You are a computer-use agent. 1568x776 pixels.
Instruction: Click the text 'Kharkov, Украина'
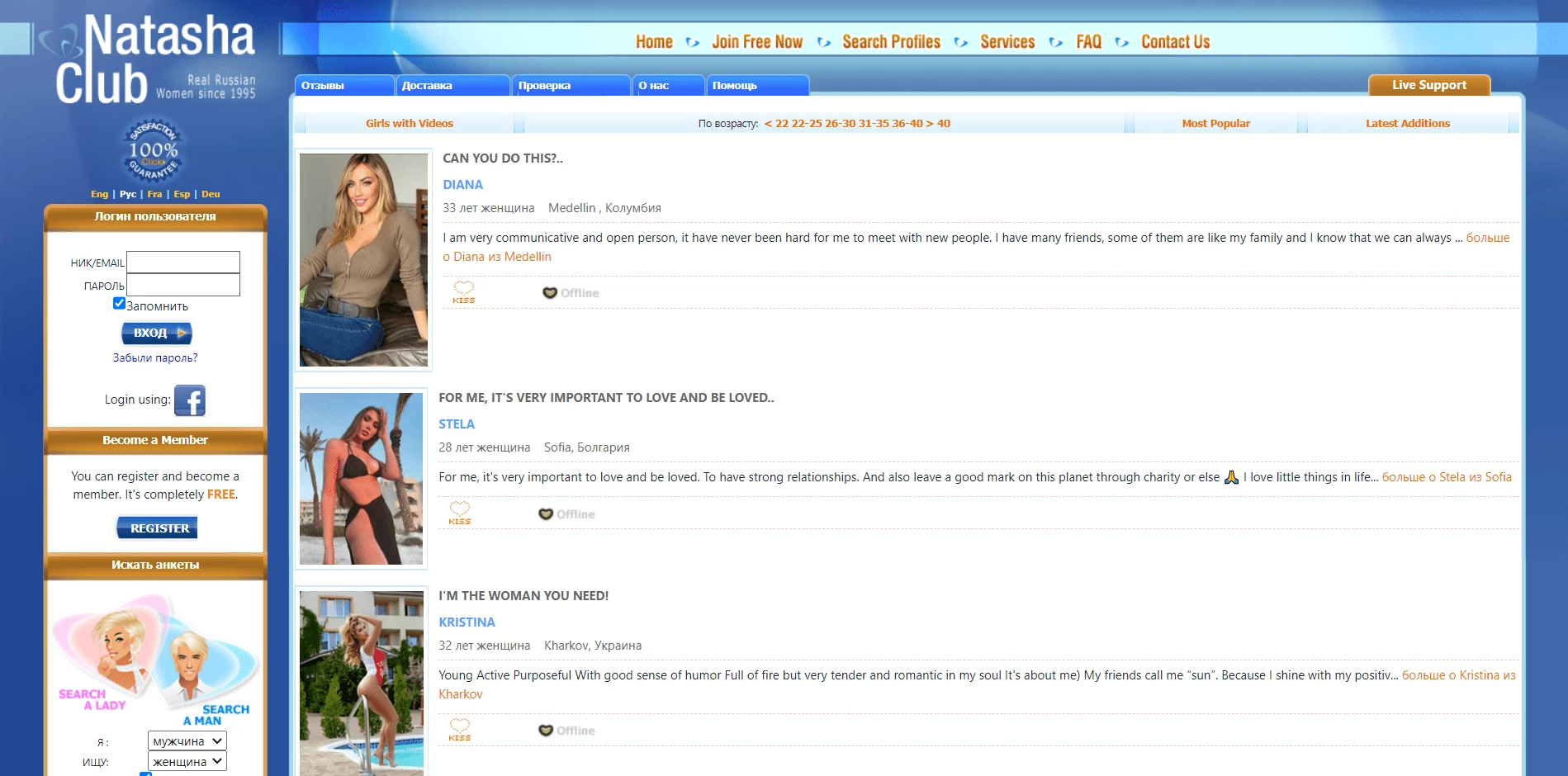click(593, 646)
